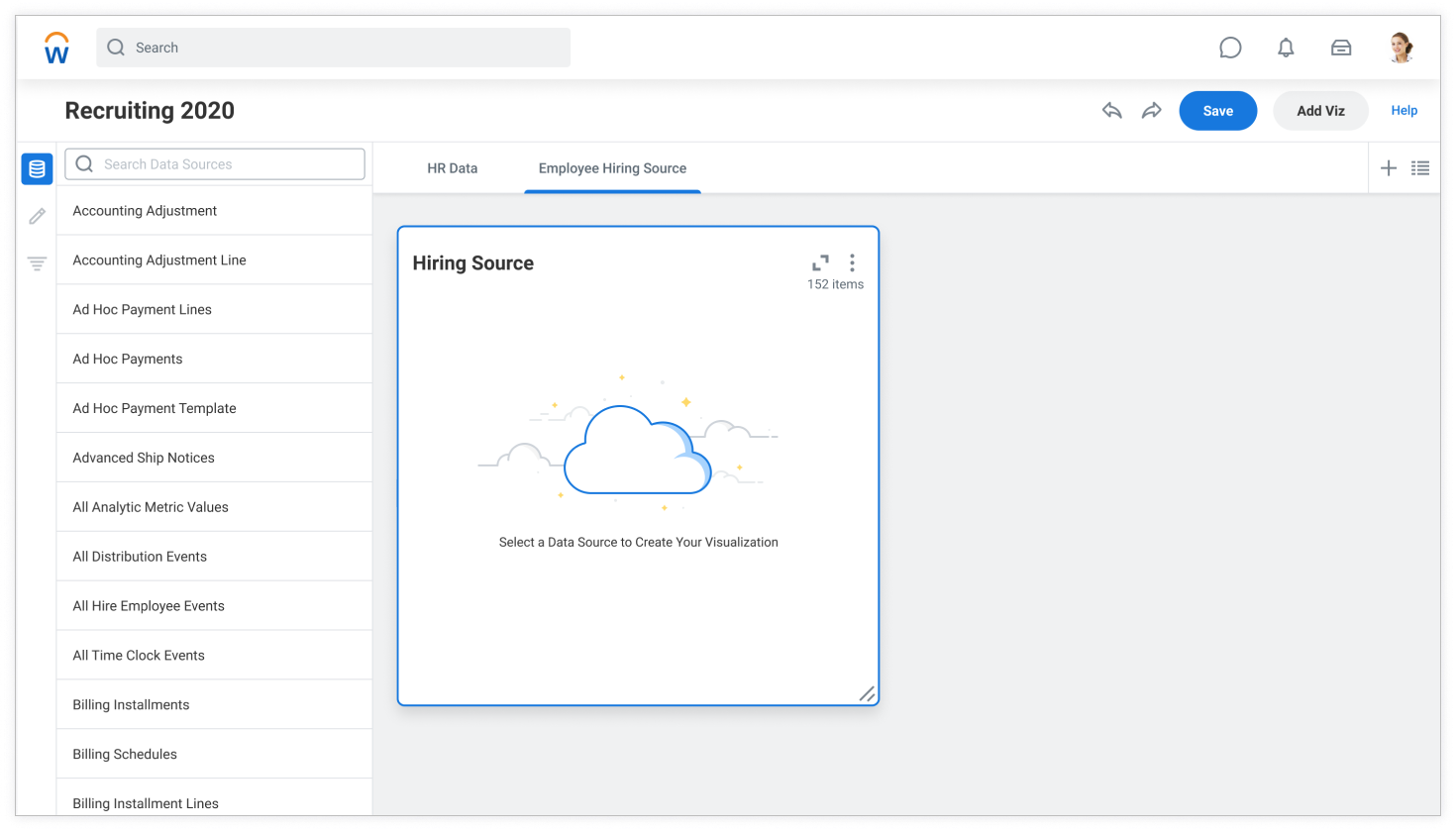1456x832 pixels.
Task: Select All Time Clock Events
Action: (214, 656)
